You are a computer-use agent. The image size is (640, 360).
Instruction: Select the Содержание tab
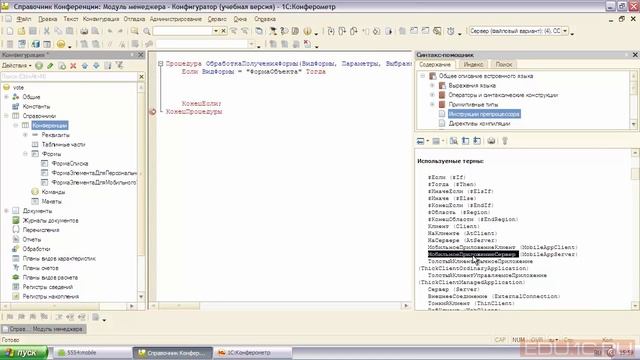[x=435, y=64]
